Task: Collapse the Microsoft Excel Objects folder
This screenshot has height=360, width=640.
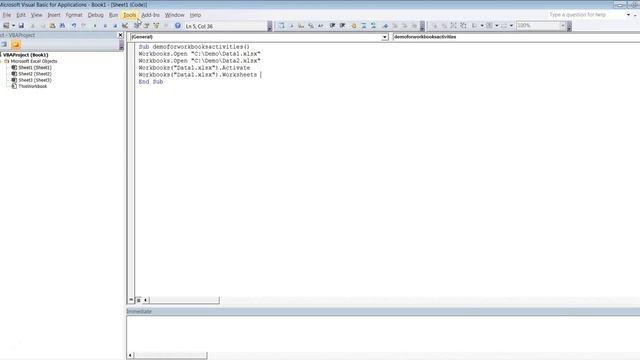Action: click(2, 61)
